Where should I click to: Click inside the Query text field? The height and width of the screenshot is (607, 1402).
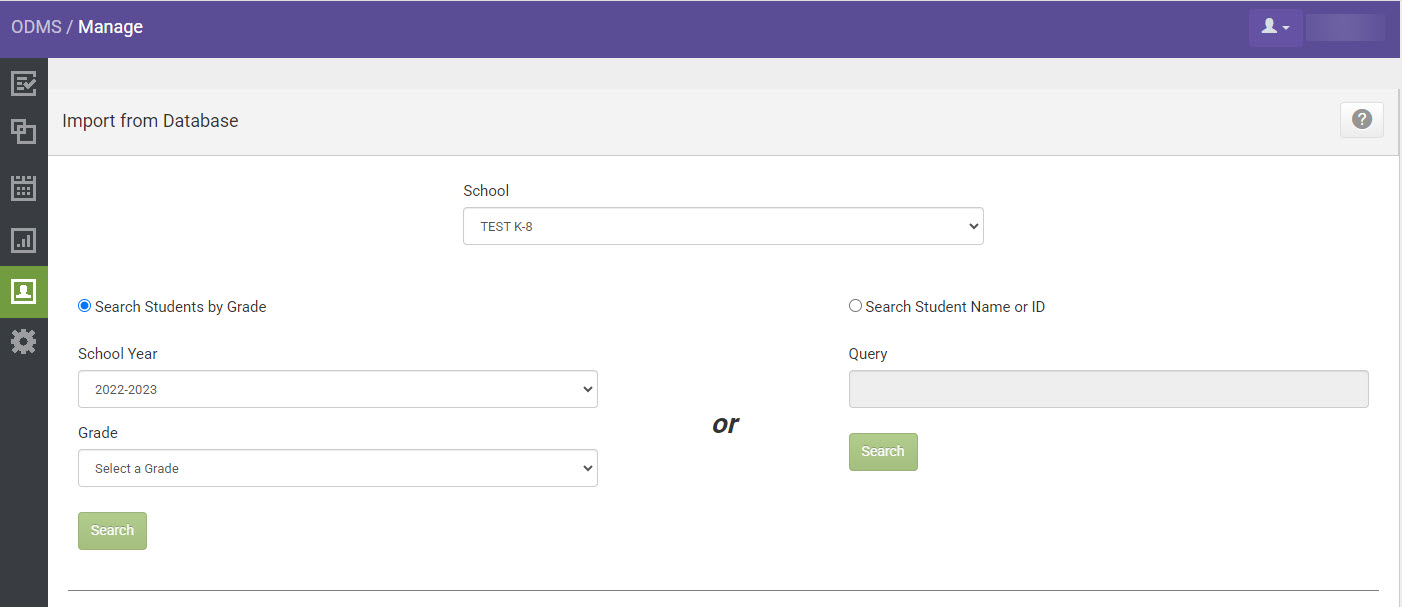point(1108,389)
